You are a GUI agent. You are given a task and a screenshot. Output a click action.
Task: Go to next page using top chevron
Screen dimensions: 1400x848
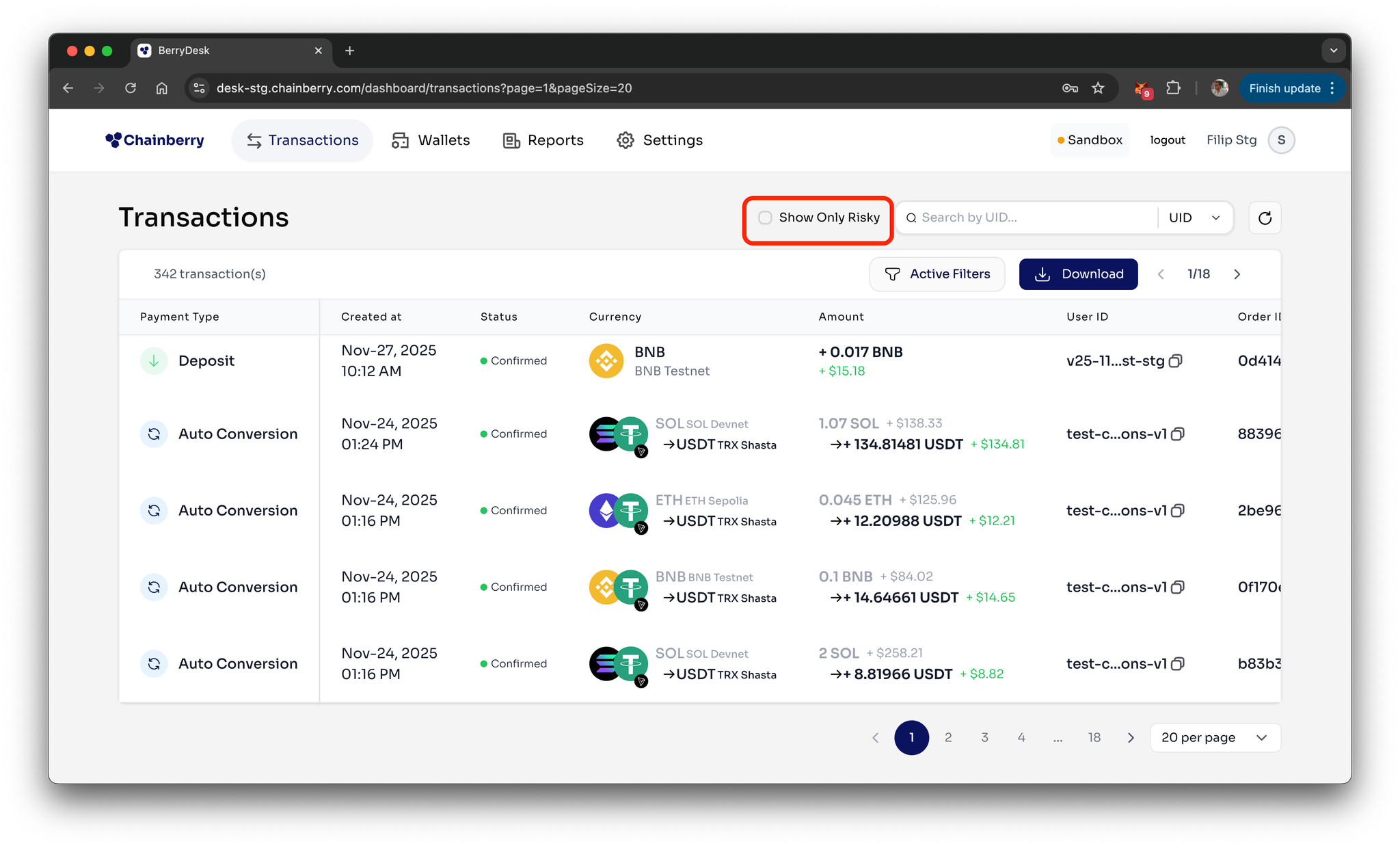click(x=1237, y=274)
